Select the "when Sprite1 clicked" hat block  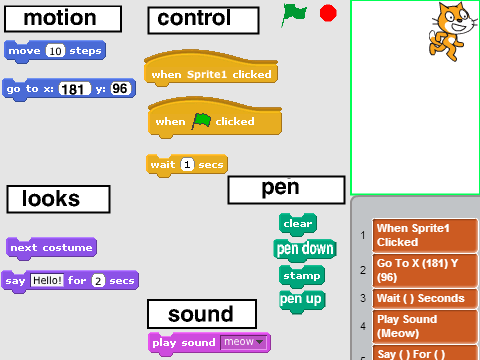coord(211,68)
